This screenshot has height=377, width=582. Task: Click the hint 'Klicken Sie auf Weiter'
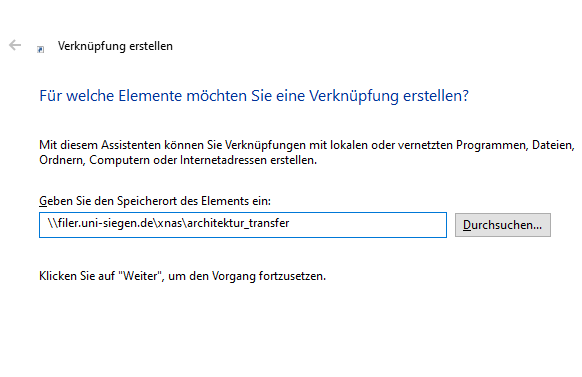coord(182,276)
